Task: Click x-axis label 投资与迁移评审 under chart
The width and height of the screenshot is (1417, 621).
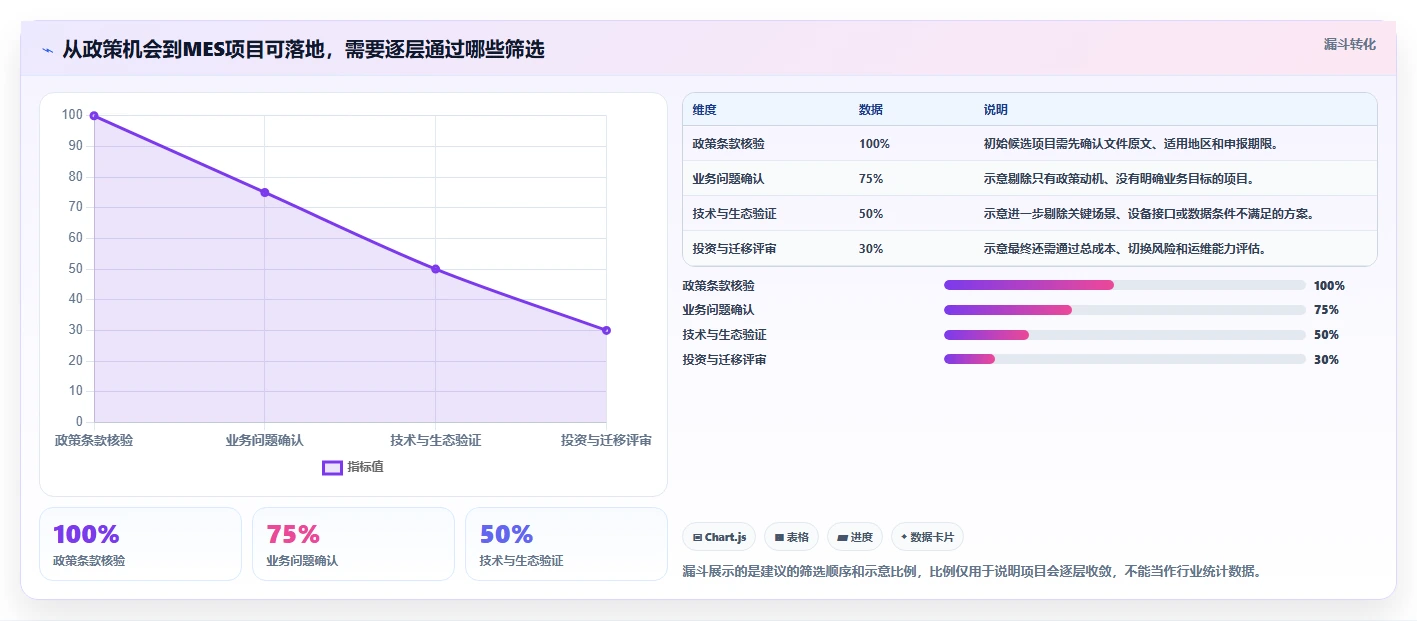Action: pyautogui.click(x=606, y=440)
